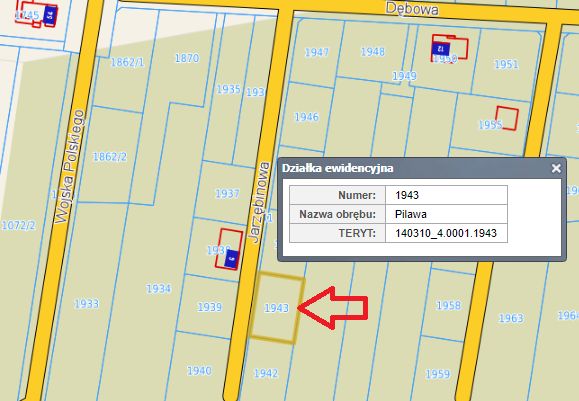Click parcel label 1955

tap(490, 125)
